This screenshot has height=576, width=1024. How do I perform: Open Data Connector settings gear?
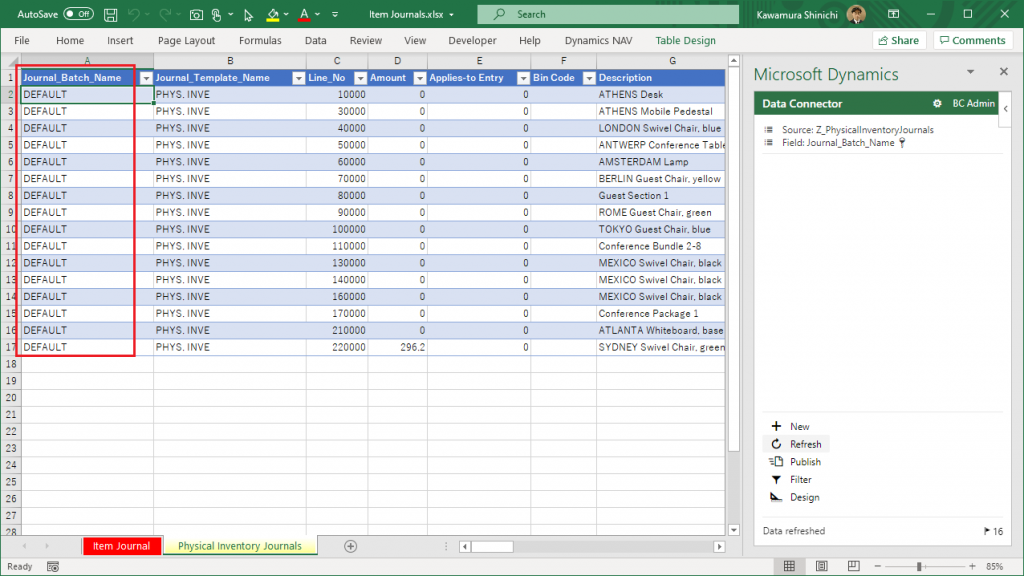[937, 103]
